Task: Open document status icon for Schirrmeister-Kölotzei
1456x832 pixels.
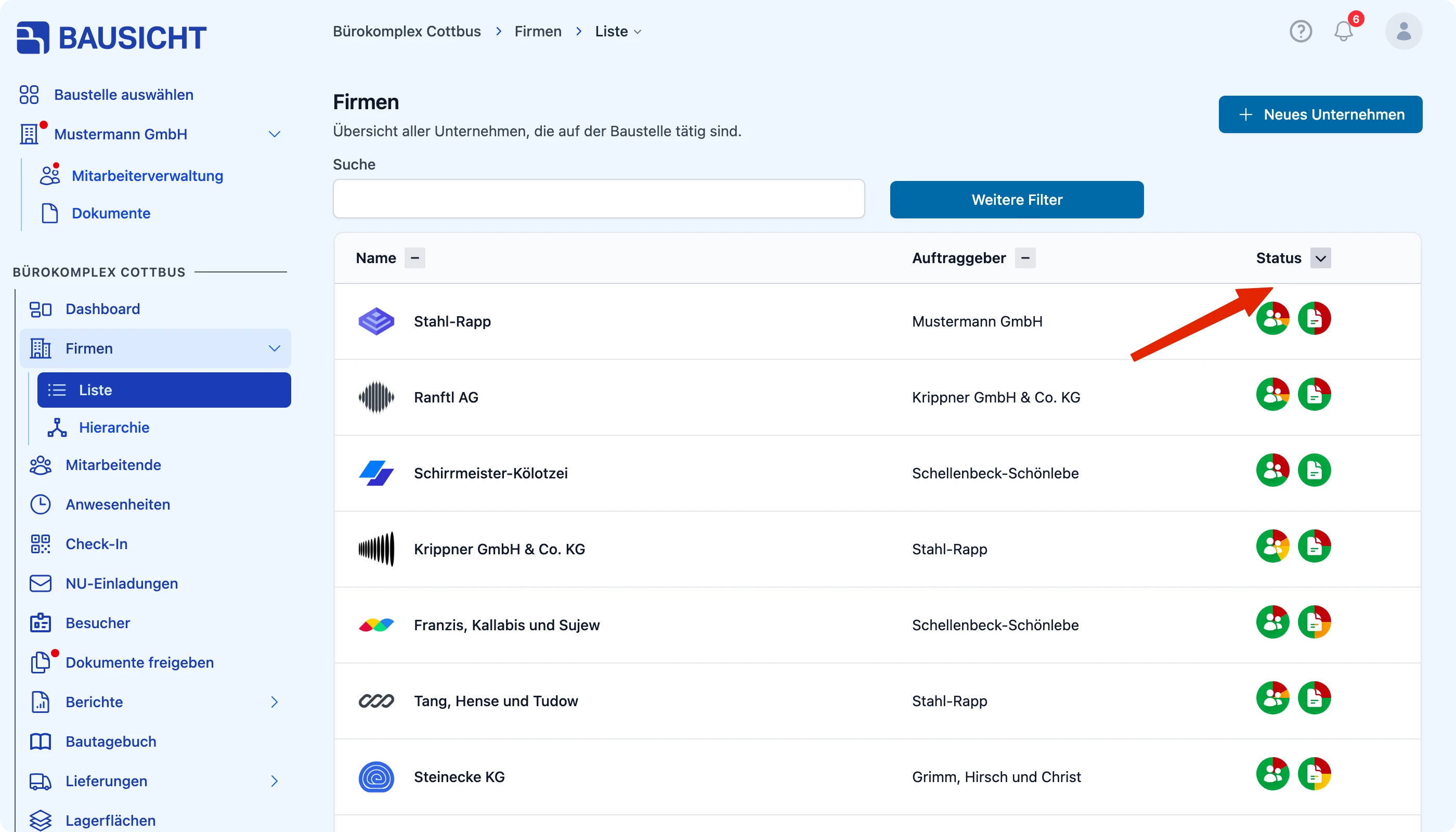Action: (x=1314, y=470)
